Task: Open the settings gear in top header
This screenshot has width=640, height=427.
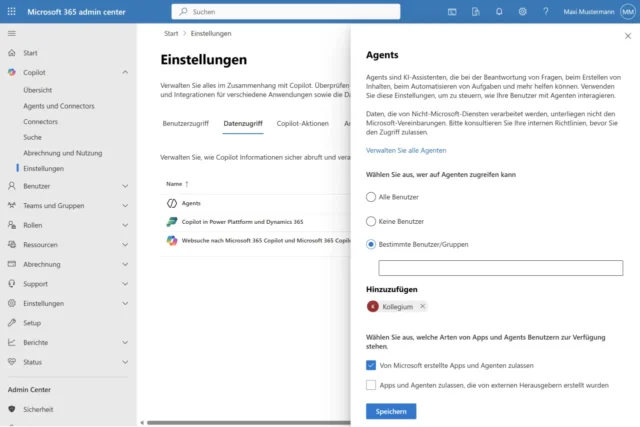Action: tap(522, 12)
